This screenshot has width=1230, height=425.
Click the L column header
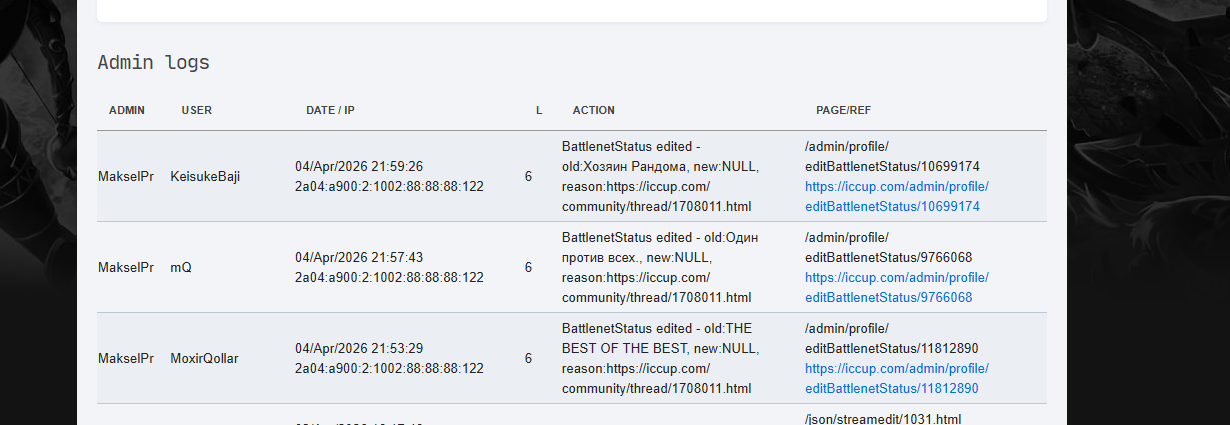click(539, 110)
